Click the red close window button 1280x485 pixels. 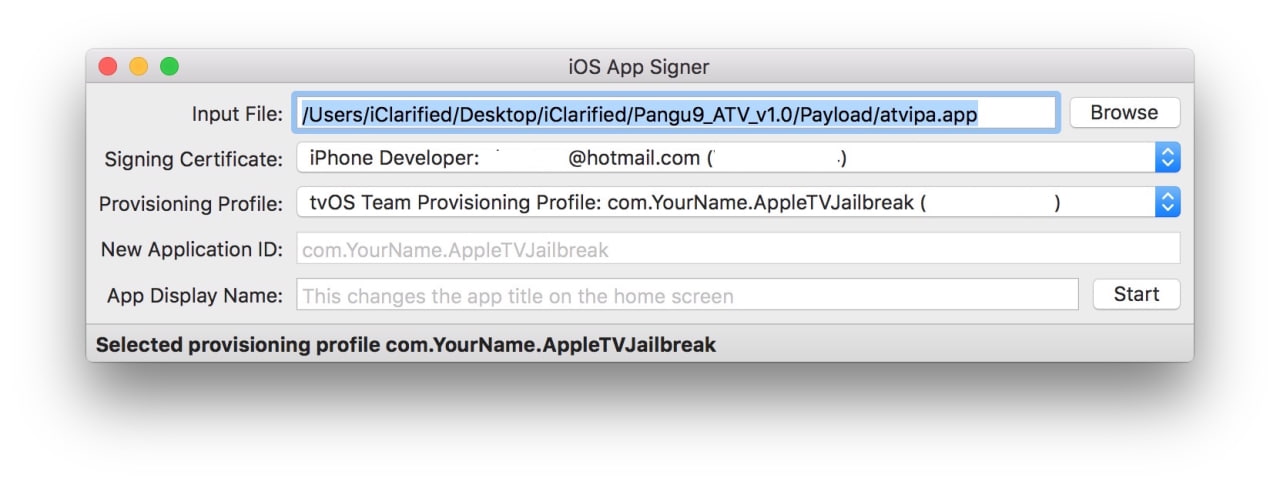[x=108, y=67]
